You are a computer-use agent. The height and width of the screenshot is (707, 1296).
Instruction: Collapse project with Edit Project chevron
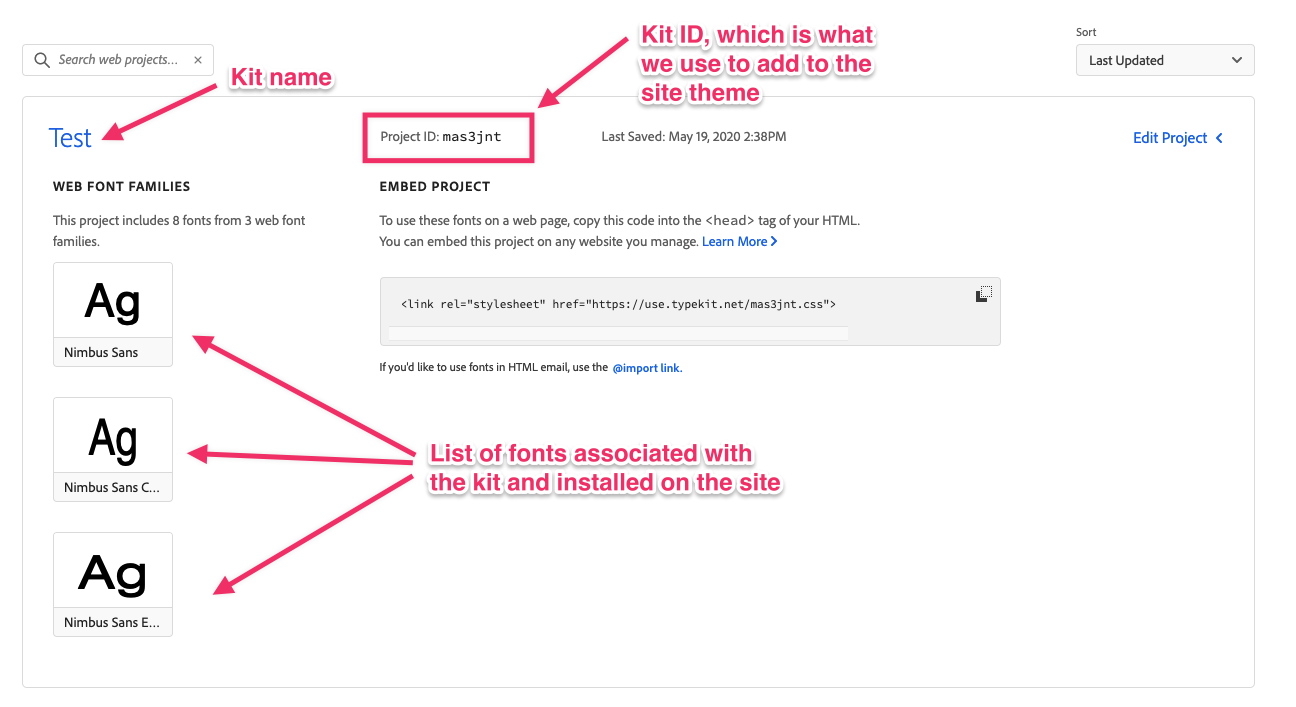pyautogui.click(x=1219, y=138)
